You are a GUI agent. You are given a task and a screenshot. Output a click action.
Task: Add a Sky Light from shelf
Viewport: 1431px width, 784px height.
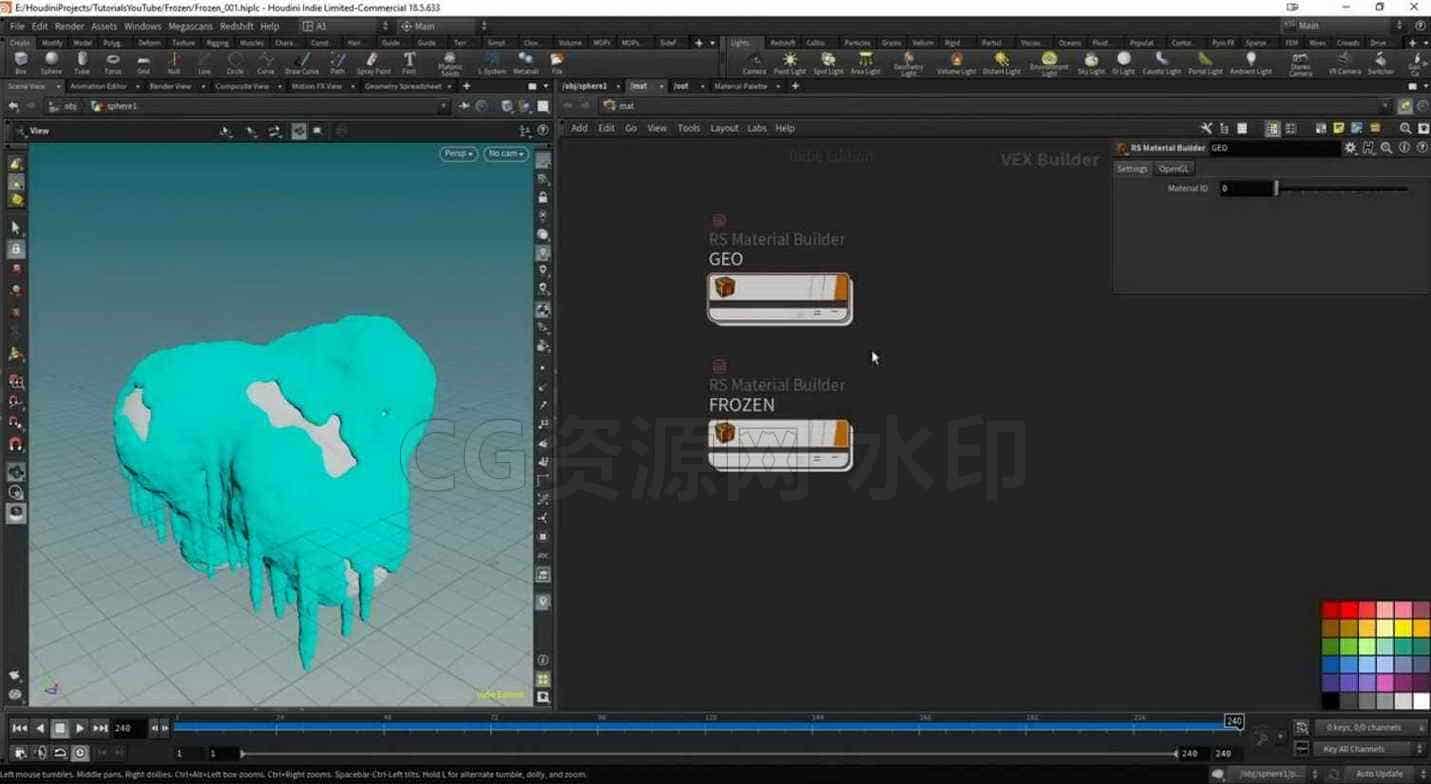1091,63
